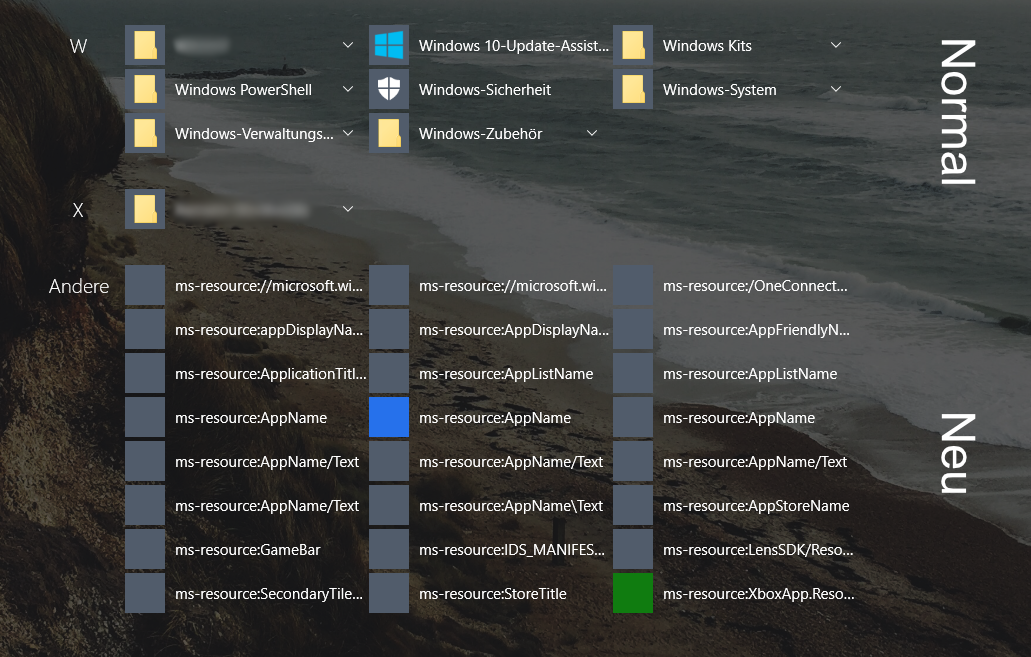Screen dimensions: 1031x657
Task: Click the X letter group header
Action: click(x=78, y=210)
